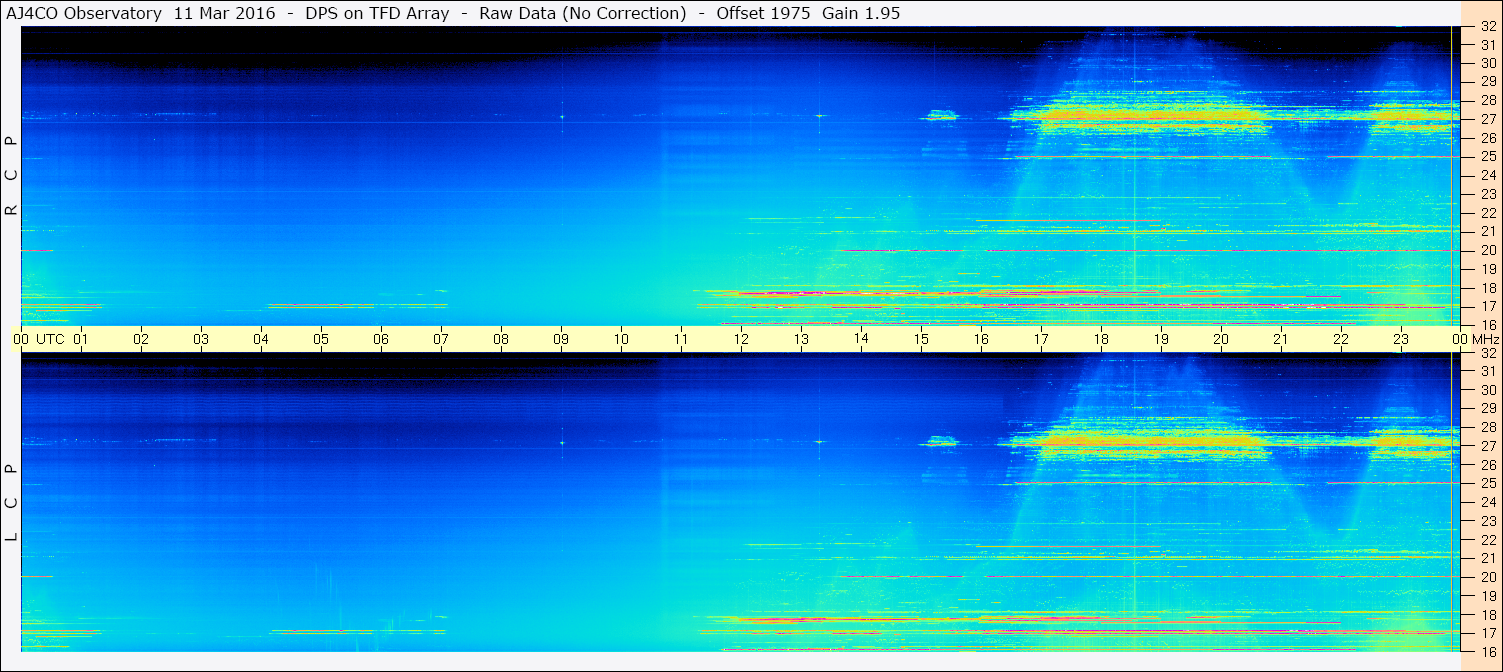Click 22 on the RCP frequency scale
This screenshot has width=1503, height=672.
pos(1487,213)
